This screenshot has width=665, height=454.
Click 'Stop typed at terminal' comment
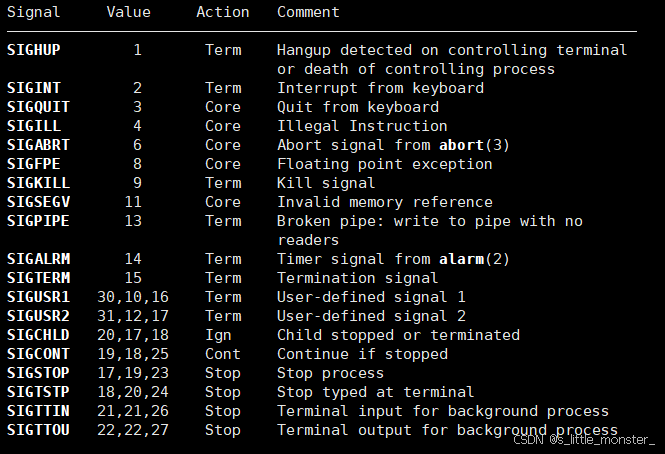coord(375,392)
